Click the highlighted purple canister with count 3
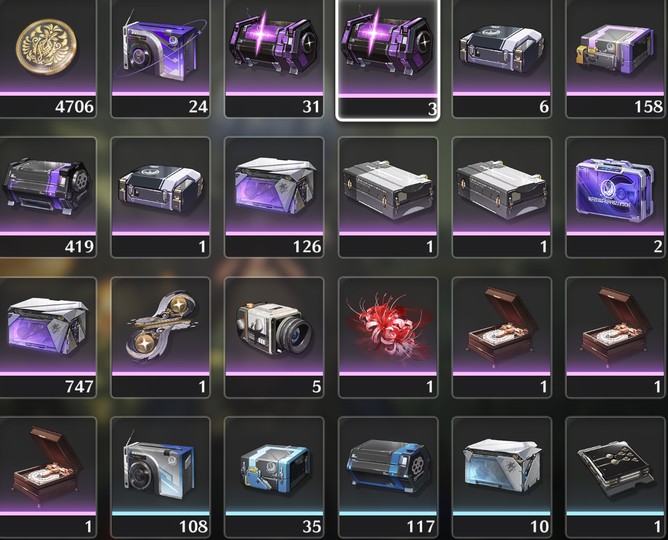The height and width of the screenshot is (540, 668). [x=388, y=59]
